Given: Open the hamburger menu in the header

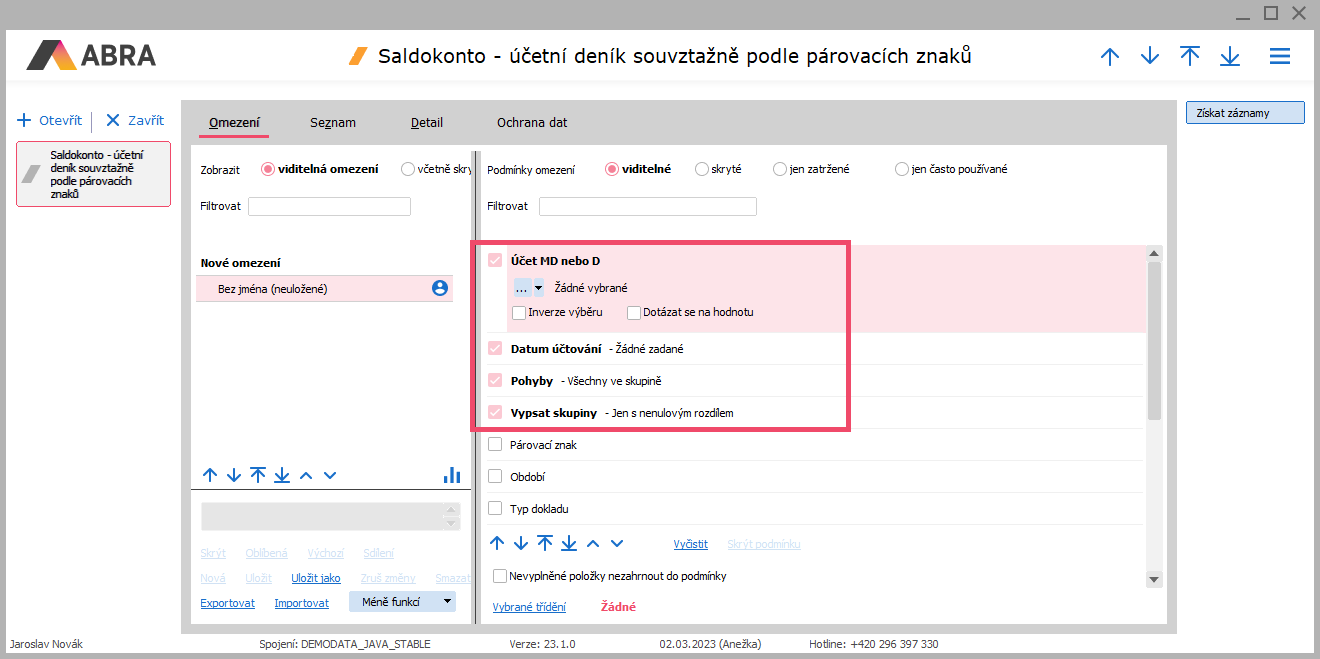Looking at the screenshot, I should point(1279,57).
